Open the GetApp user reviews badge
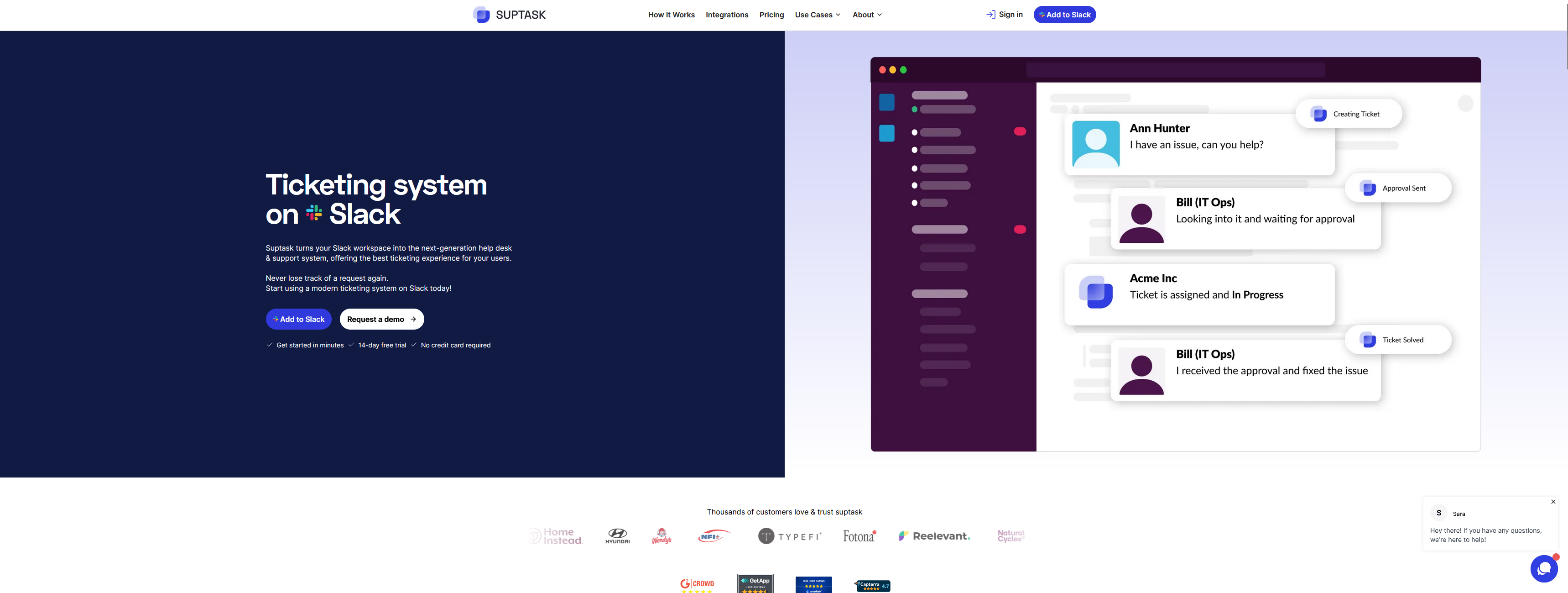 coord(755,583)
